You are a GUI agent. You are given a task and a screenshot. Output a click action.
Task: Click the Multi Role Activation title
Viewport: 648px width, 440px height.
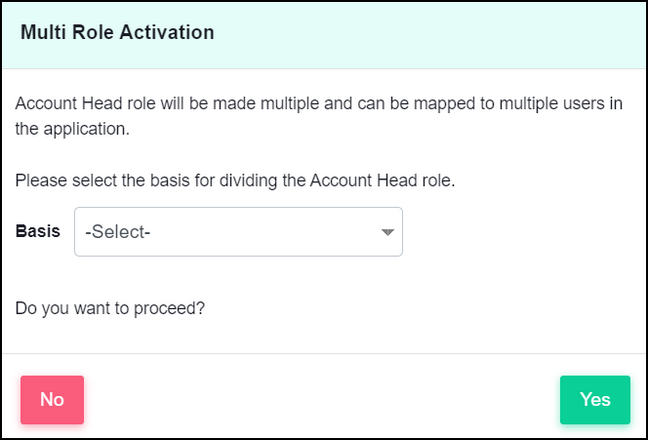click(117, 32)
